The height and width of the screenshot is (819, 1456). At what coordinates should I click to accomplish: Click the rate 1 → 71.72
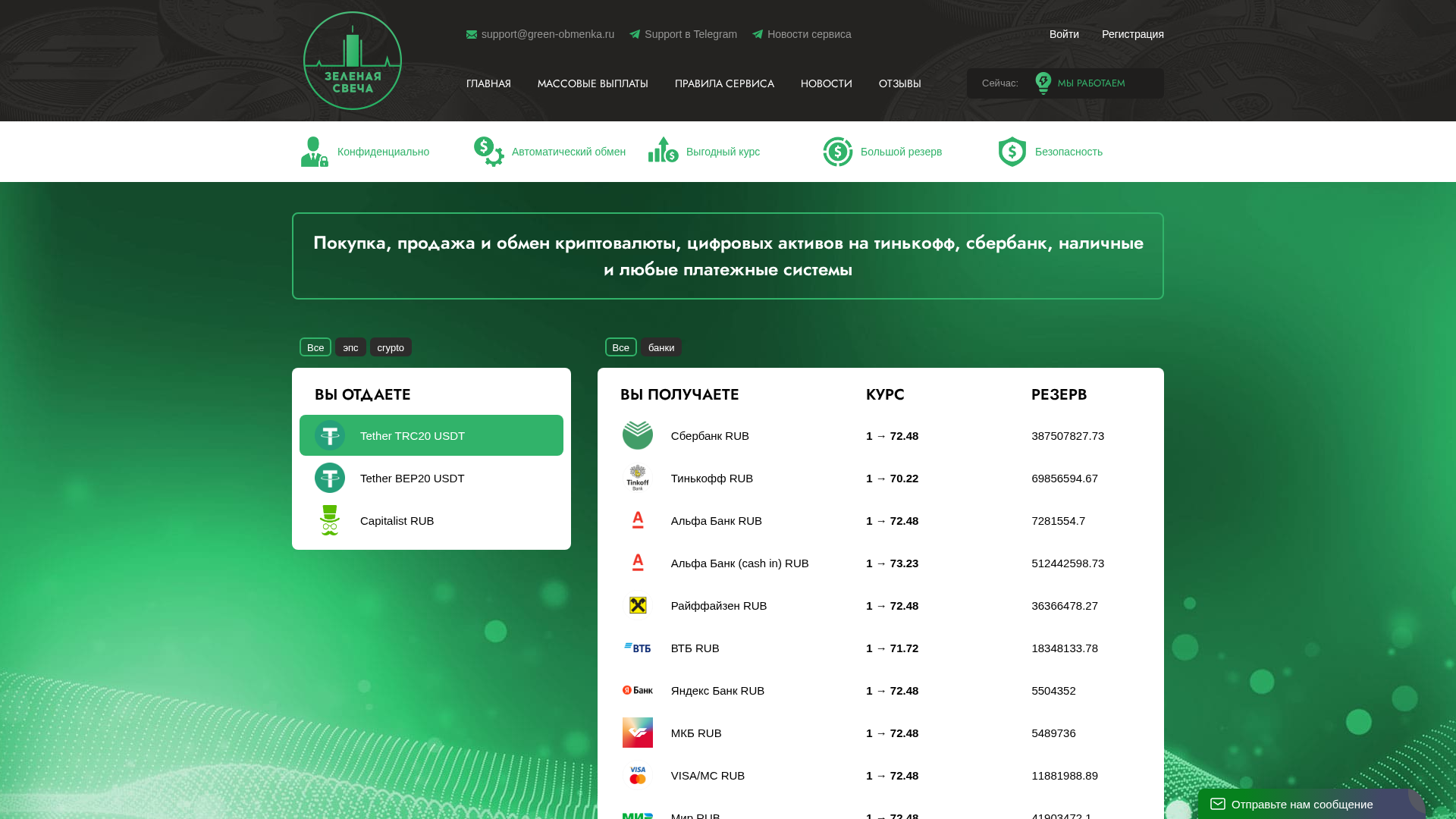[x=893, y=648]
